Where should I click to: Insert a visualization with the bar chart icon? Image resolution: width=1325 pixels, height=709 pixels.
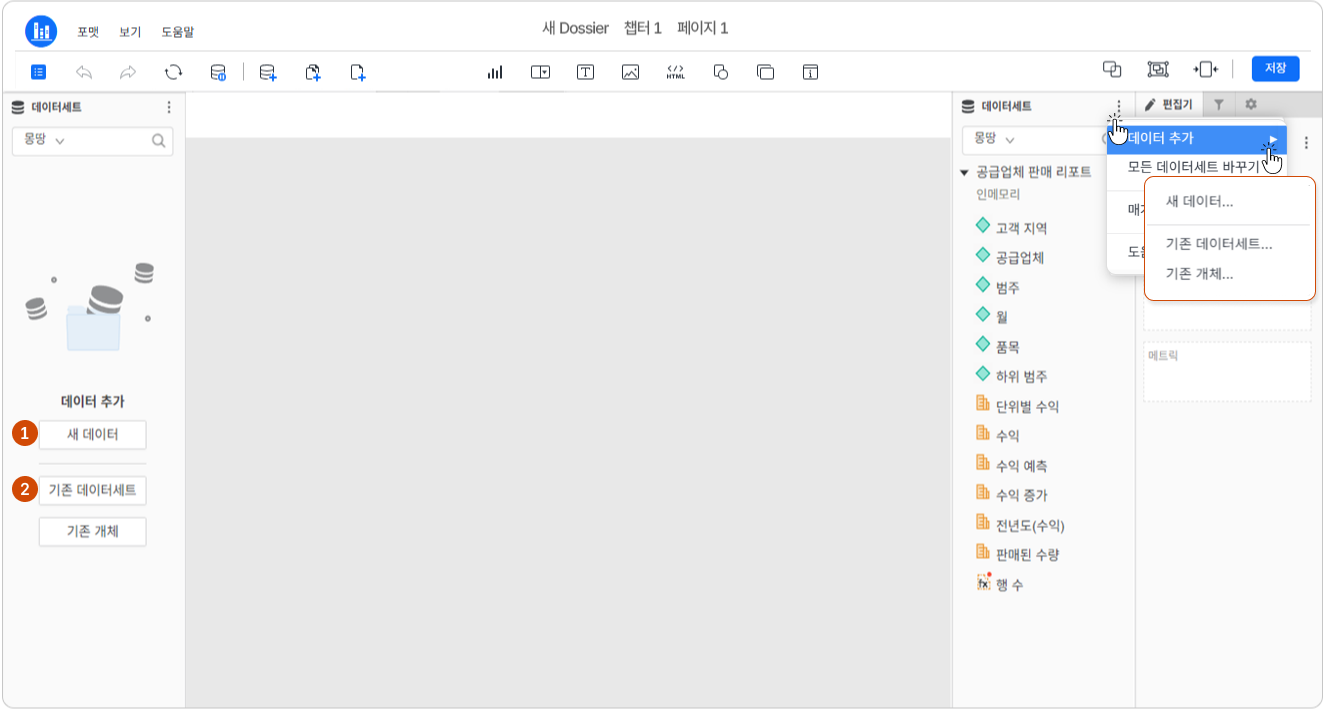click(495, 71)
